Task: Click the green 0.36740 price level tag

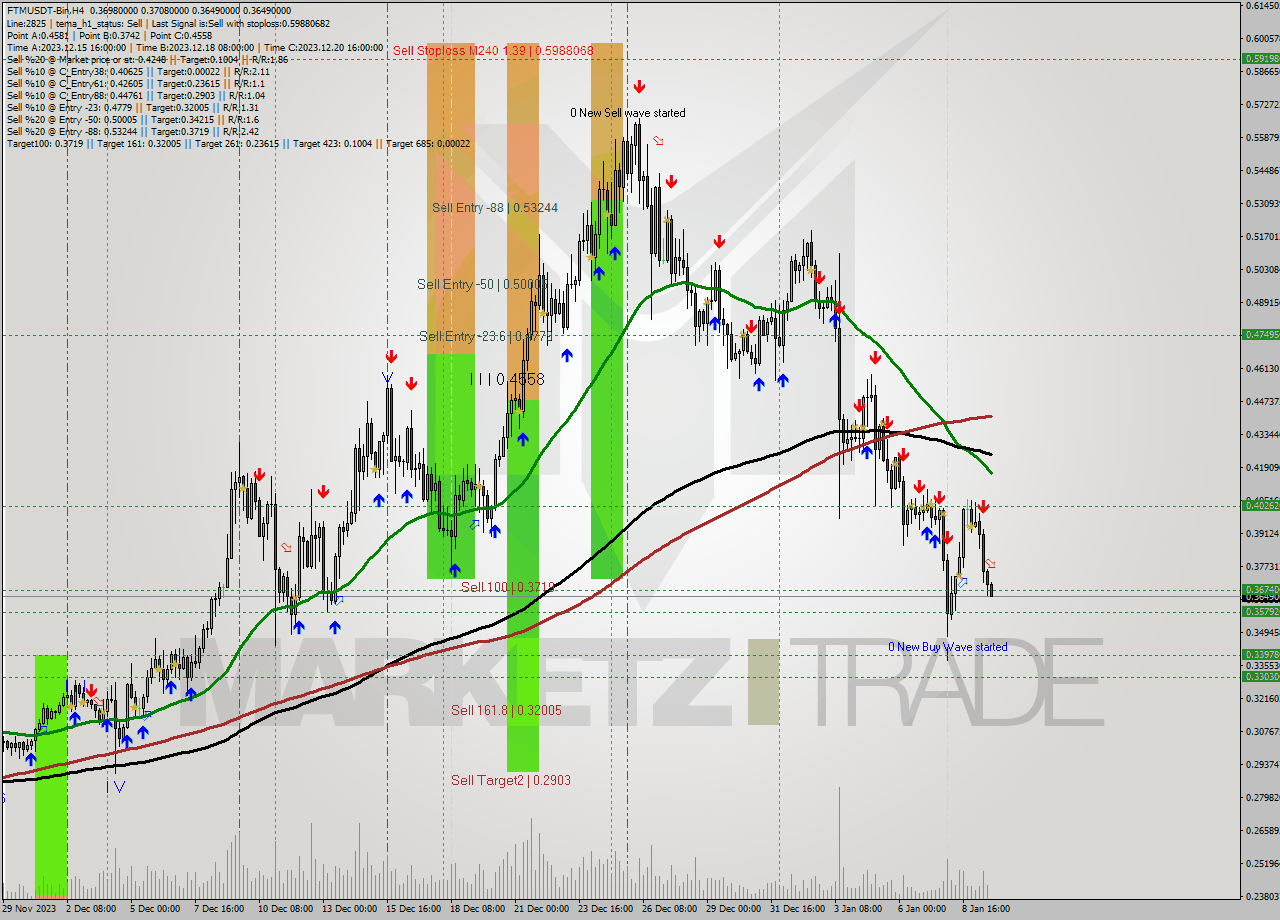Action: pyautogui.click(x=1261, y=589)
